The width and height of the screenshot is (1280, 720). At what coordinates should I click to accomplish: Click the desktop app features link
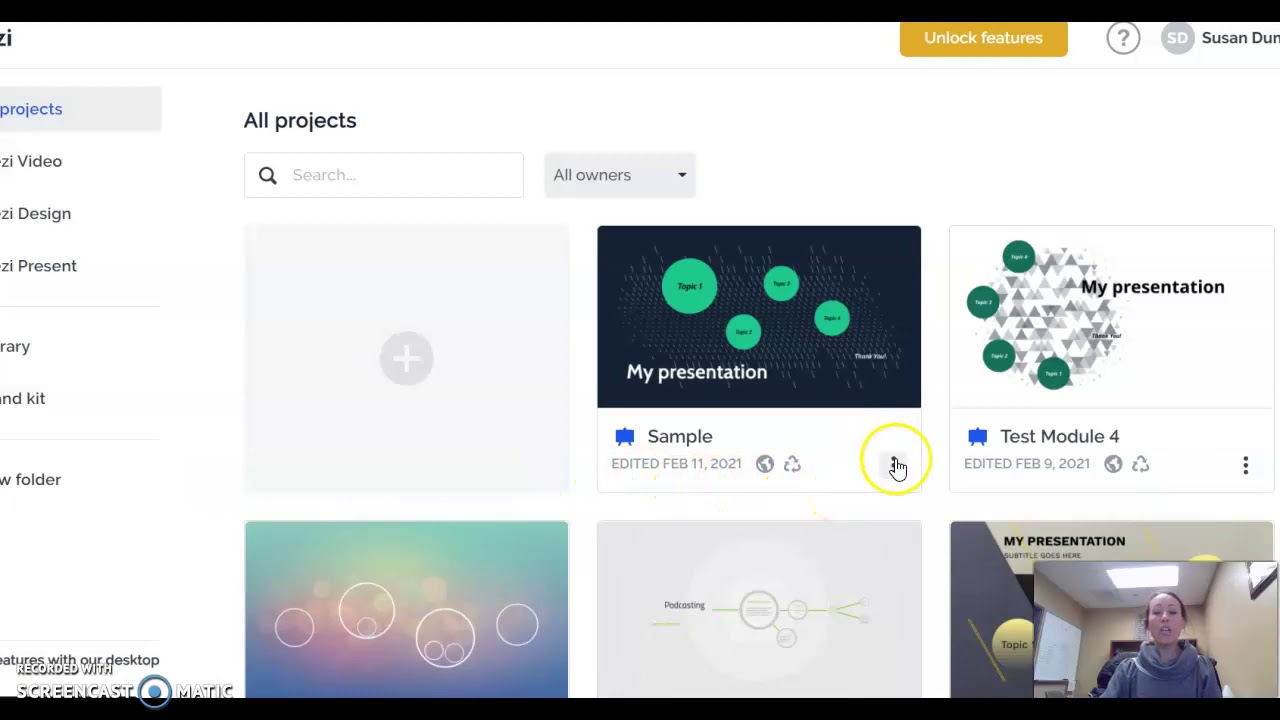[x=80, y=660]
